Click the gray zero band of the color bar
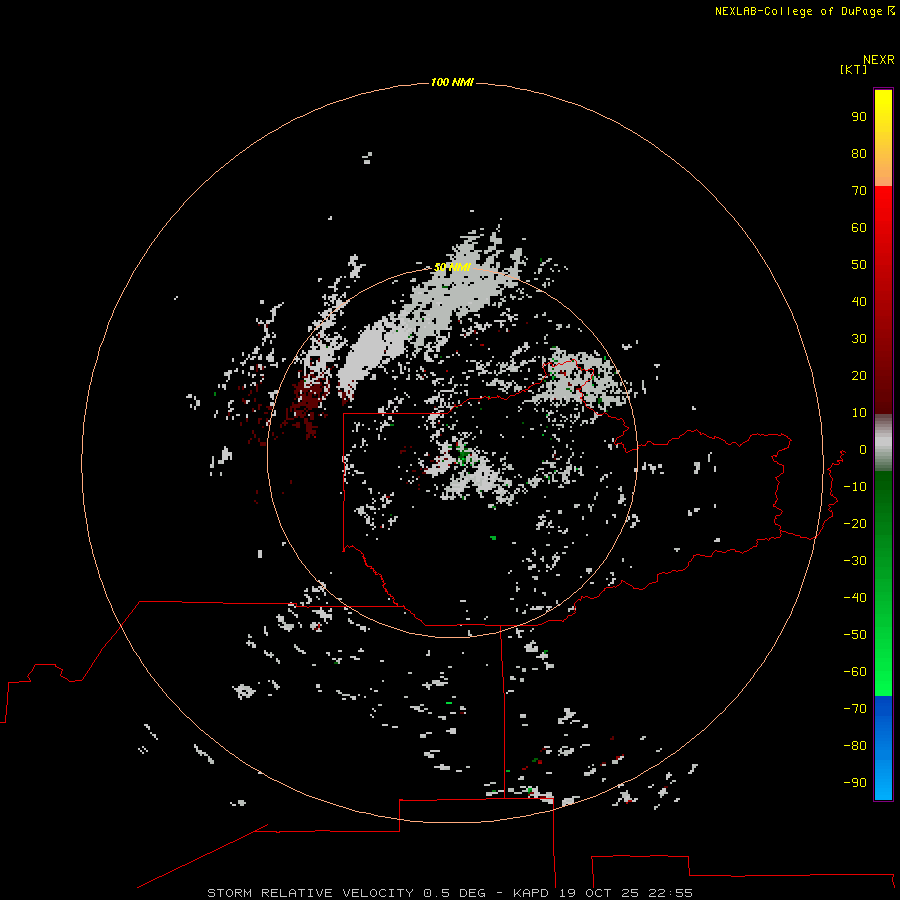900x900 pixels. click(883, 443)
